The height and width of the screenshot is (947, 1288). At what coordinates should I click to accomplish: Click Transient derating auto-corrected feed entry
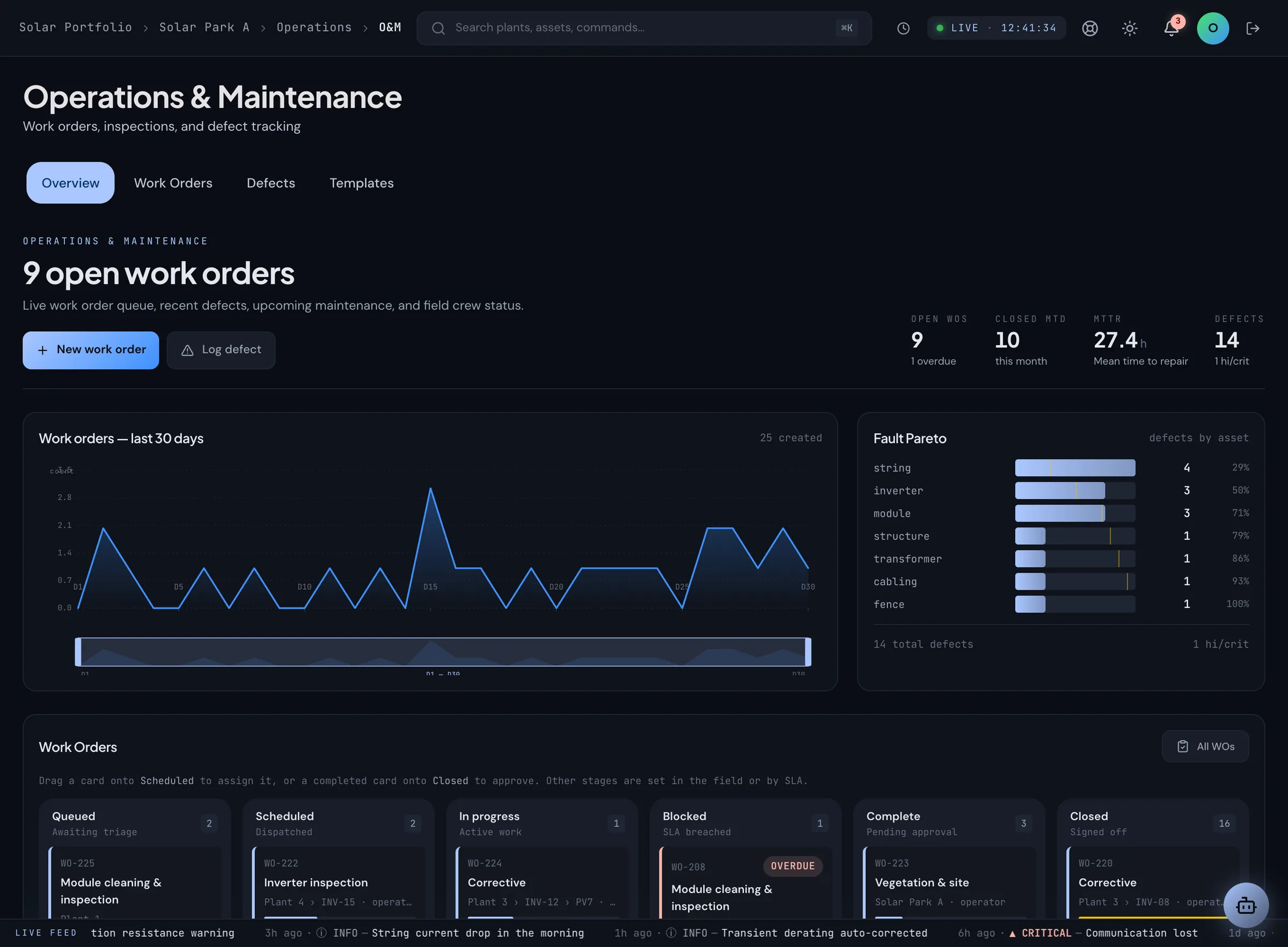point(771,933)
